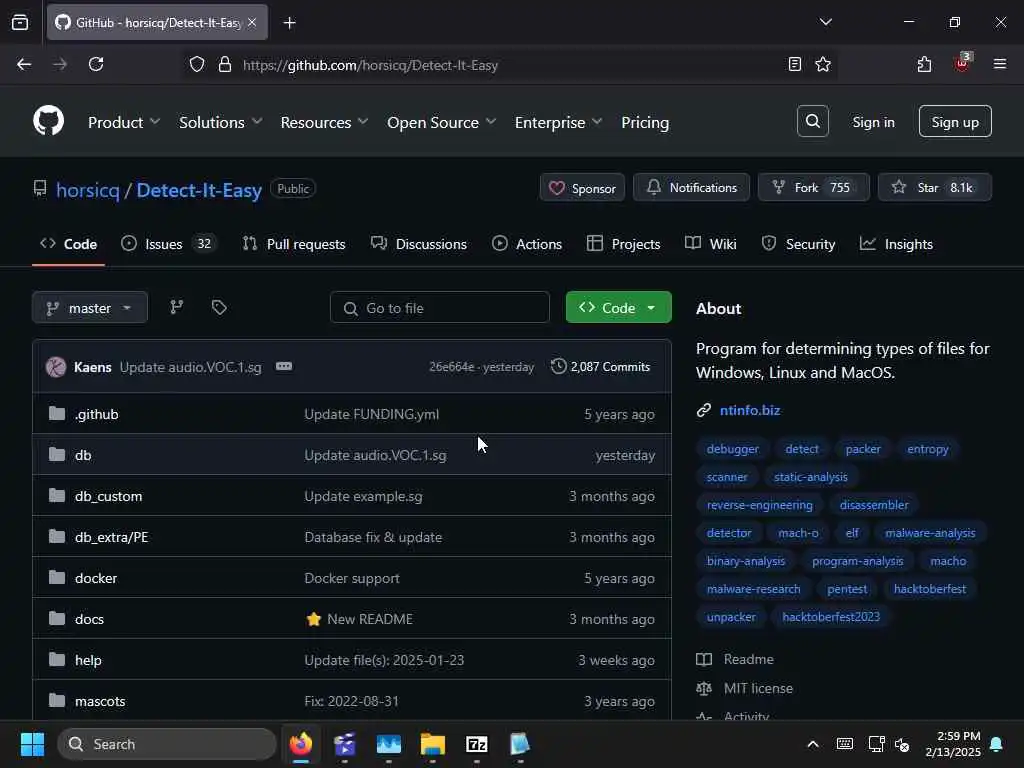Switch to the Actions tab
1024x768 pixels.
coord(527,244)
